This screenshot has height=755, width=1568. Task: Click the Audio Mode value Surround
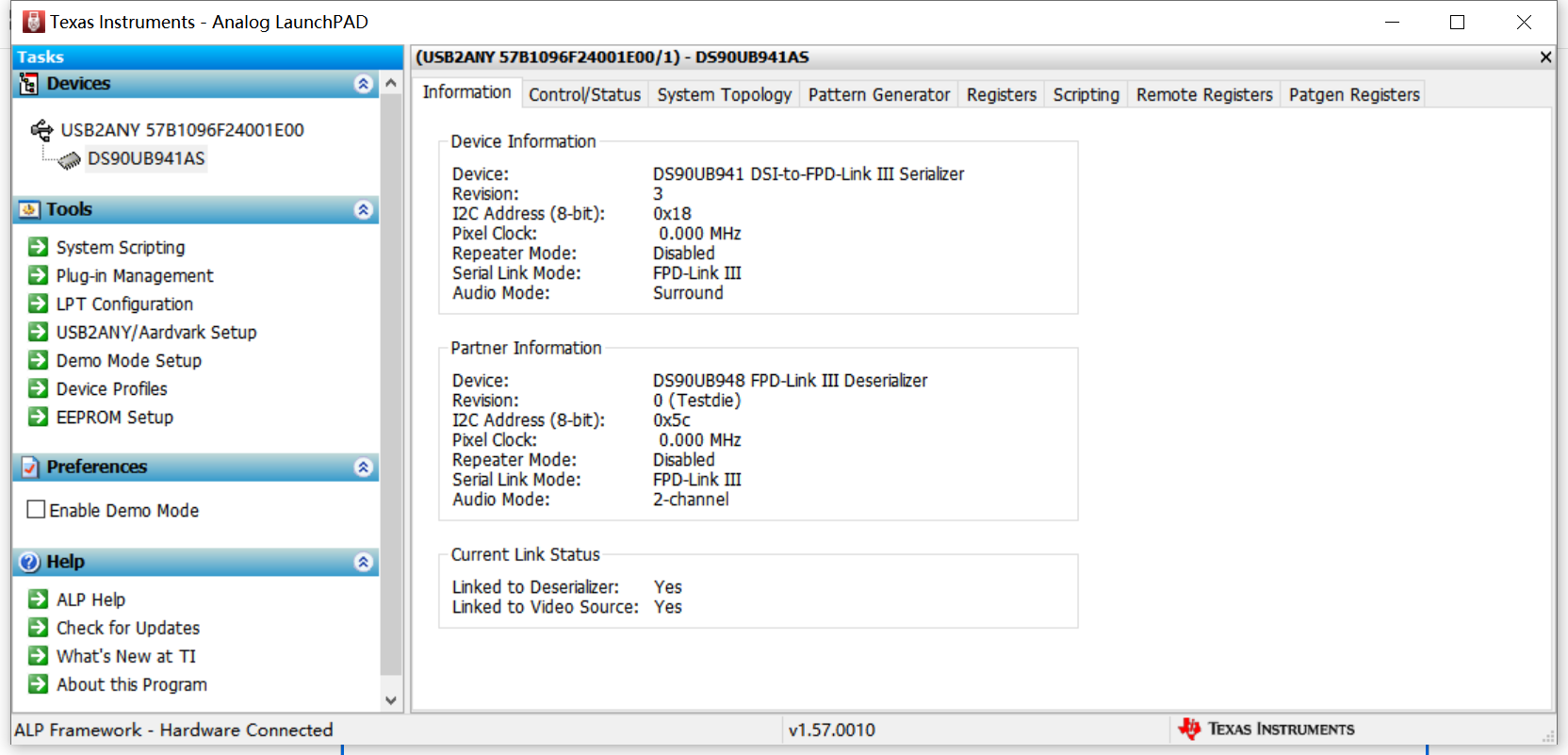click(688, 293)
